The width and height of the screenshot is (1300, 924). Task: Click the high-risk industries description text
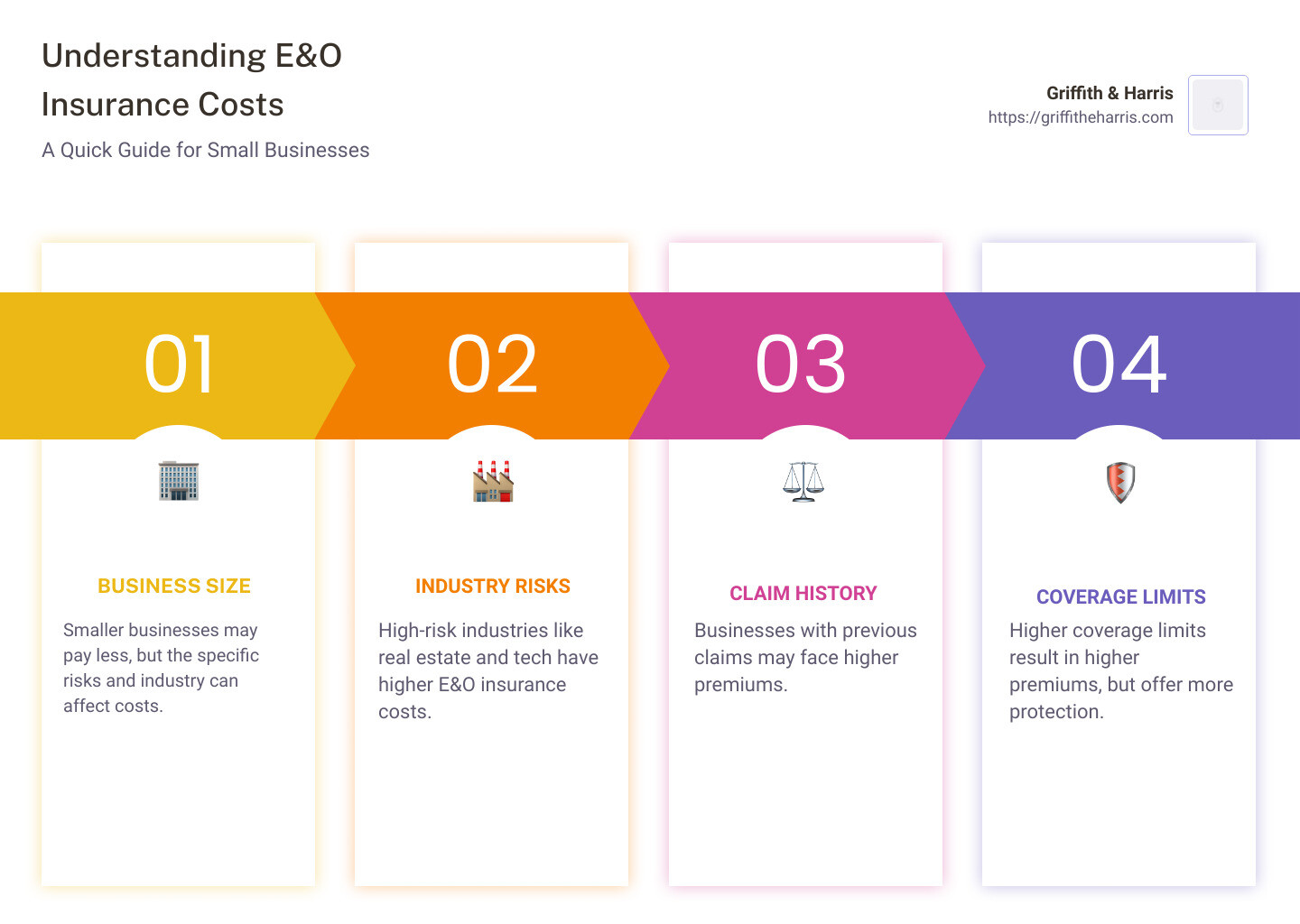[x=488, y=670]
